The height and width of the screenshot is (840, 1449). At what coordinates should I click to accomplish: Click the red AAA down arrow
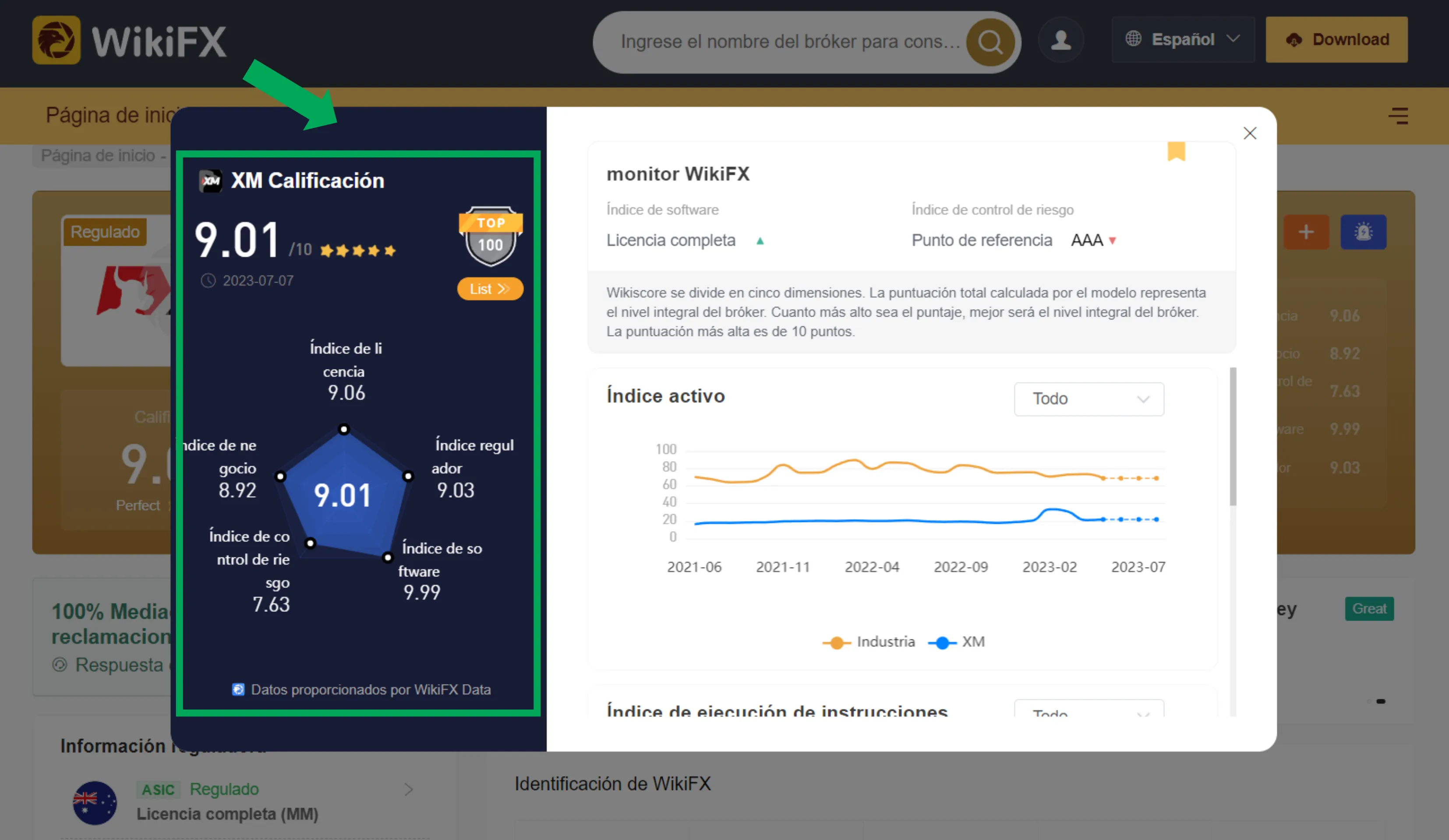click(1112, 241)
